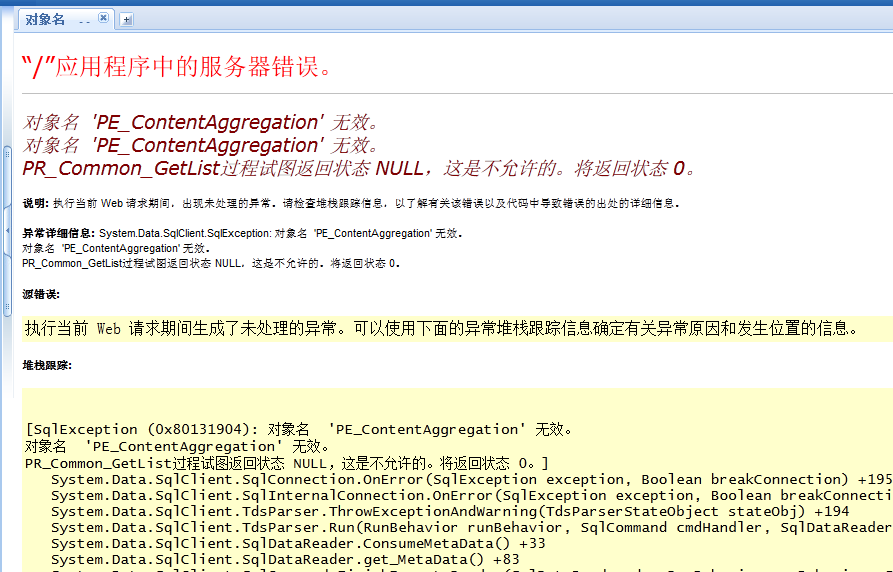This screenshot has height=572, width=893.
Task: Click the 堆栈跟踪 label
Action: click(x=47, y=365)
